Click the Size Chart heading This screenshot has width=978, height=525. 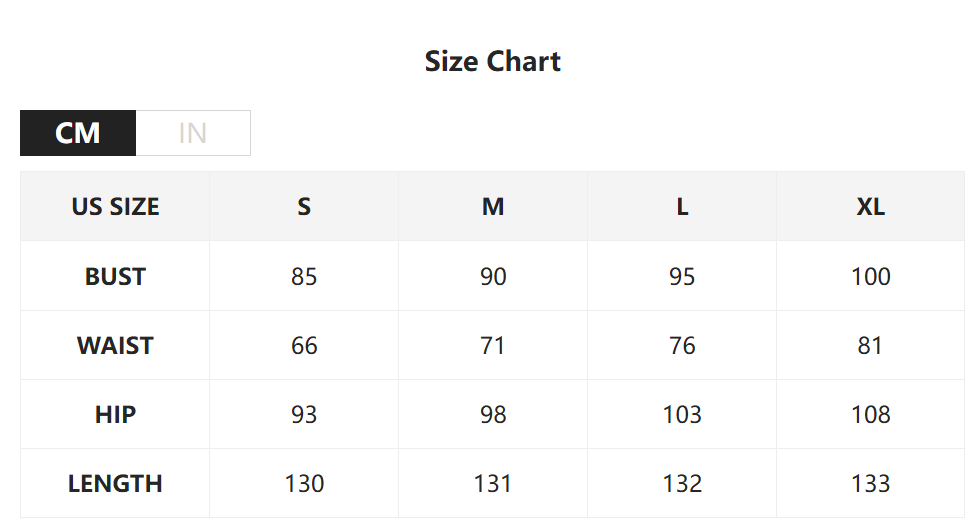coord(492,61)
